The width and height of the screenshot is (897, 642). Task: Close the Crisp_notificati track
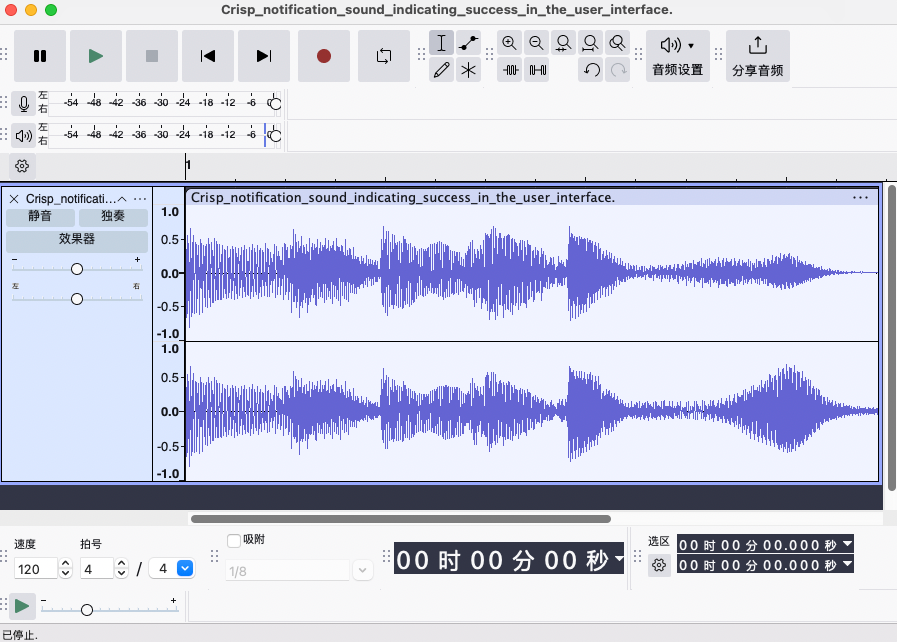[14, 199]
